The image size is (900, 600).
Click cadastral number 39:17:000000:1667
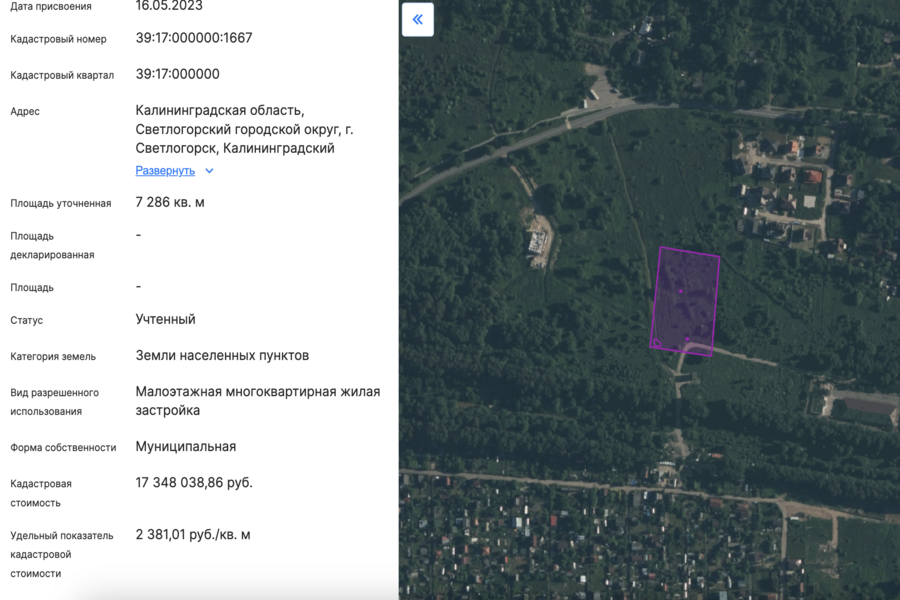coord(194,38)
